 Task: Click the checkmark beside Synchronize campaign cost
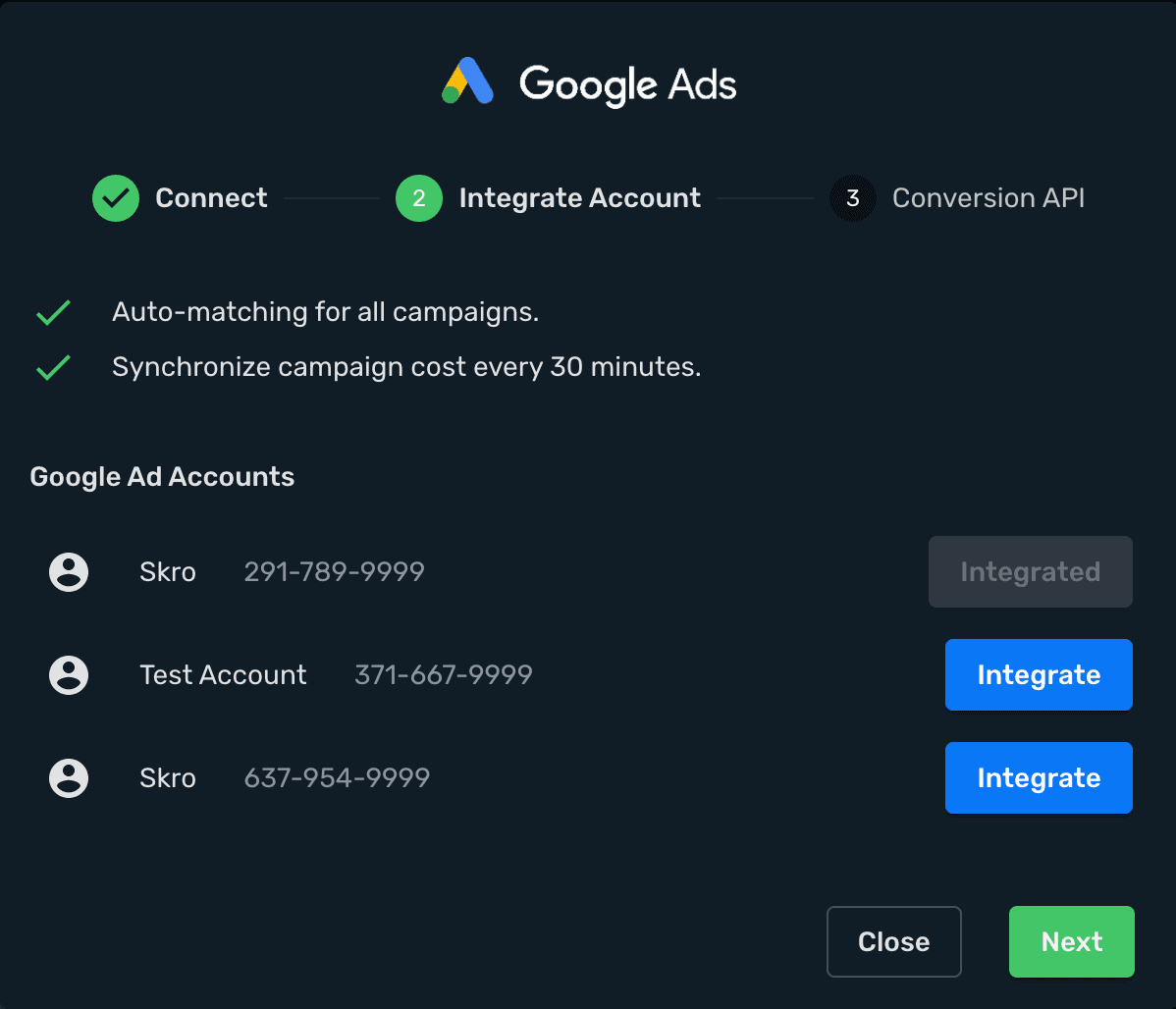(53, 367)
